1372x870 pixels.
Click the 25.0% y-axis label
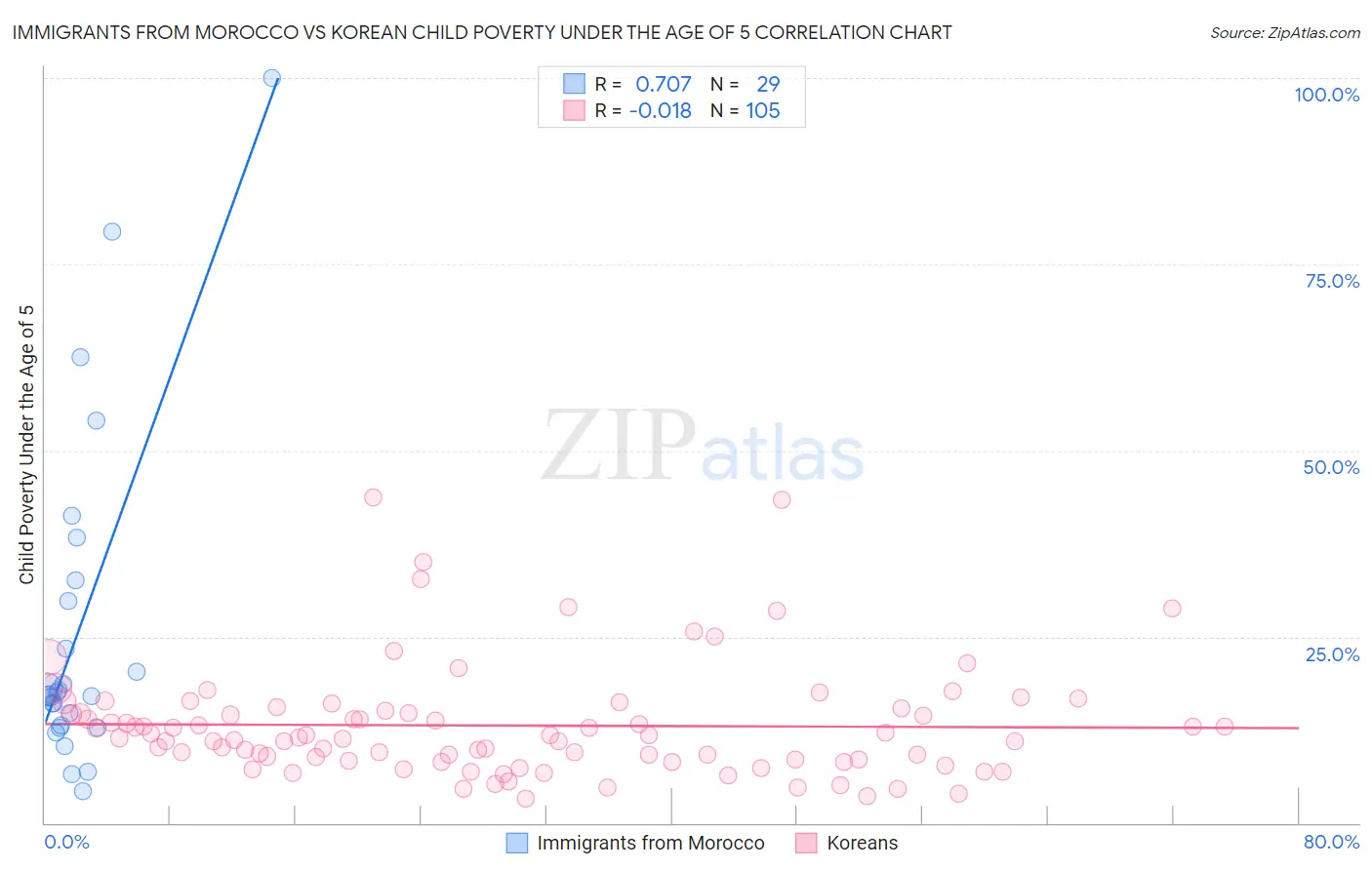coord(1332,654)
